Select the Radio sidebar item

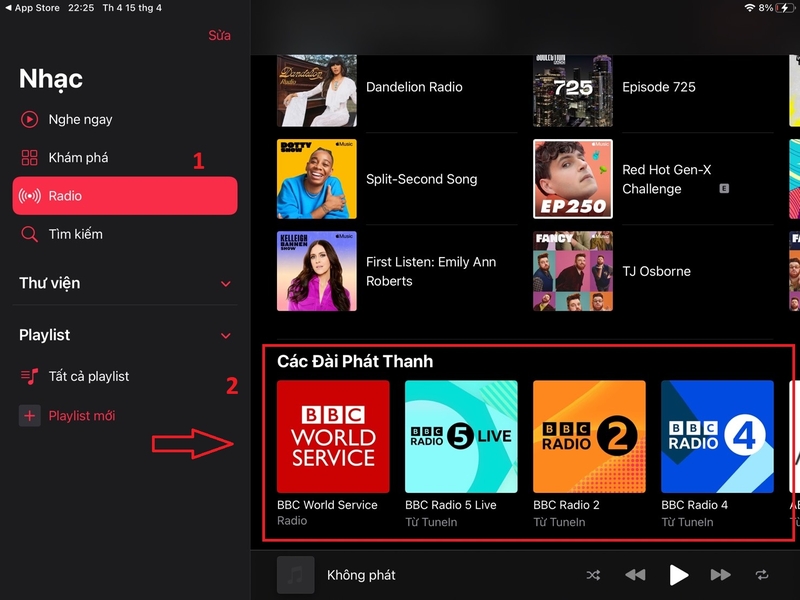(x=125, y=196)
